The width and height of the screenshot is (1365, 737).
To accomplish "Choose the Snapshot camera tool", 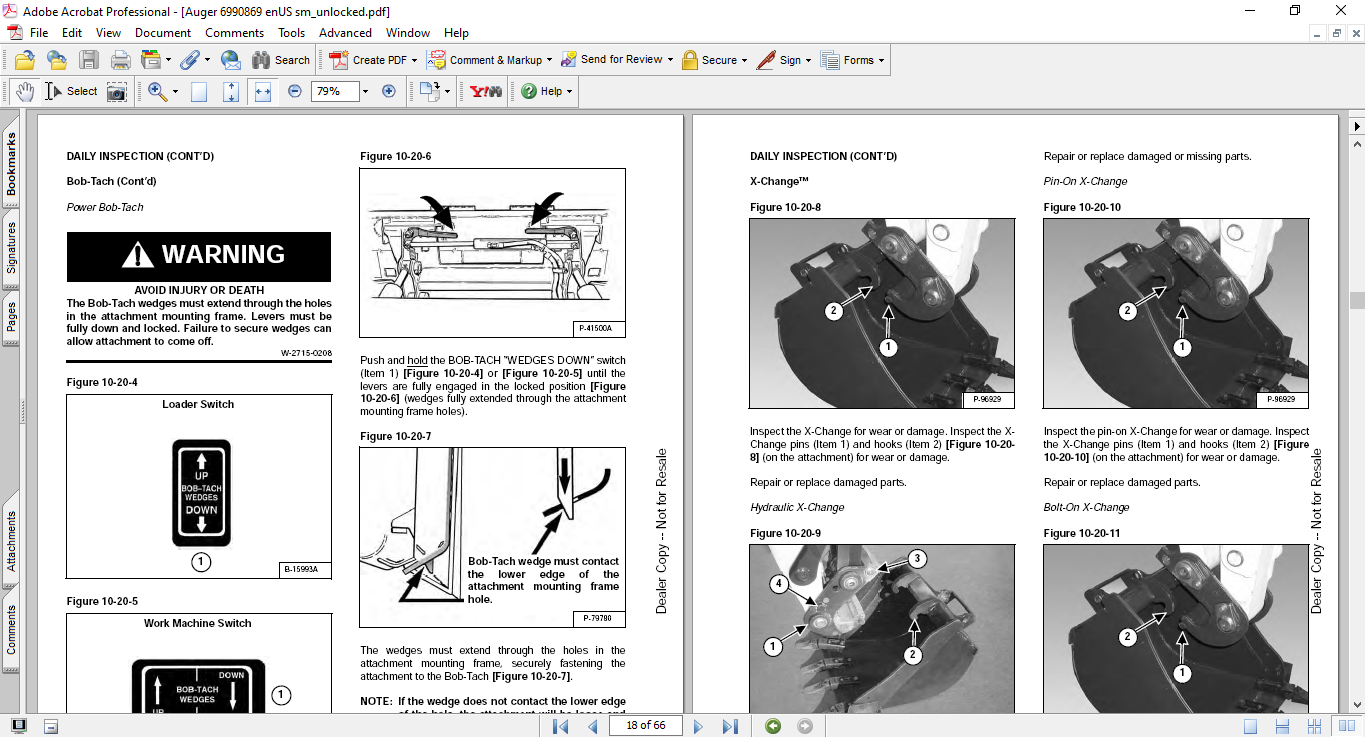I will click(117, 91).
